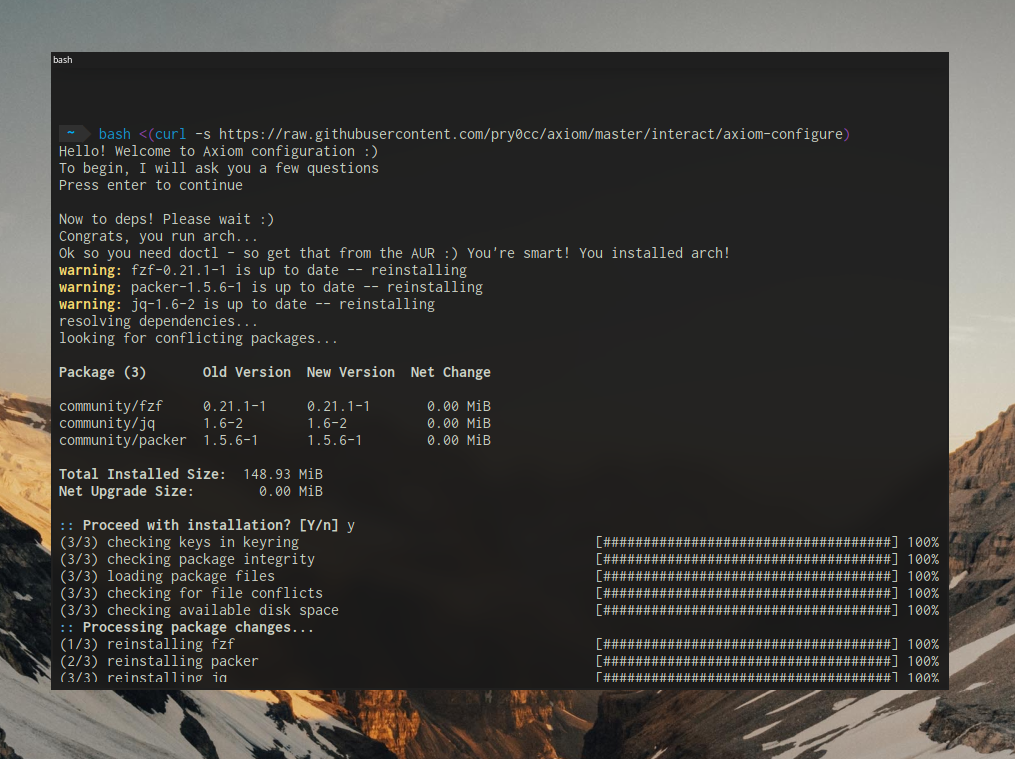This screenshot has height=759, width=1015.
Task: Click the jq-1.6-2 warning line
Action: click(247, 304)
